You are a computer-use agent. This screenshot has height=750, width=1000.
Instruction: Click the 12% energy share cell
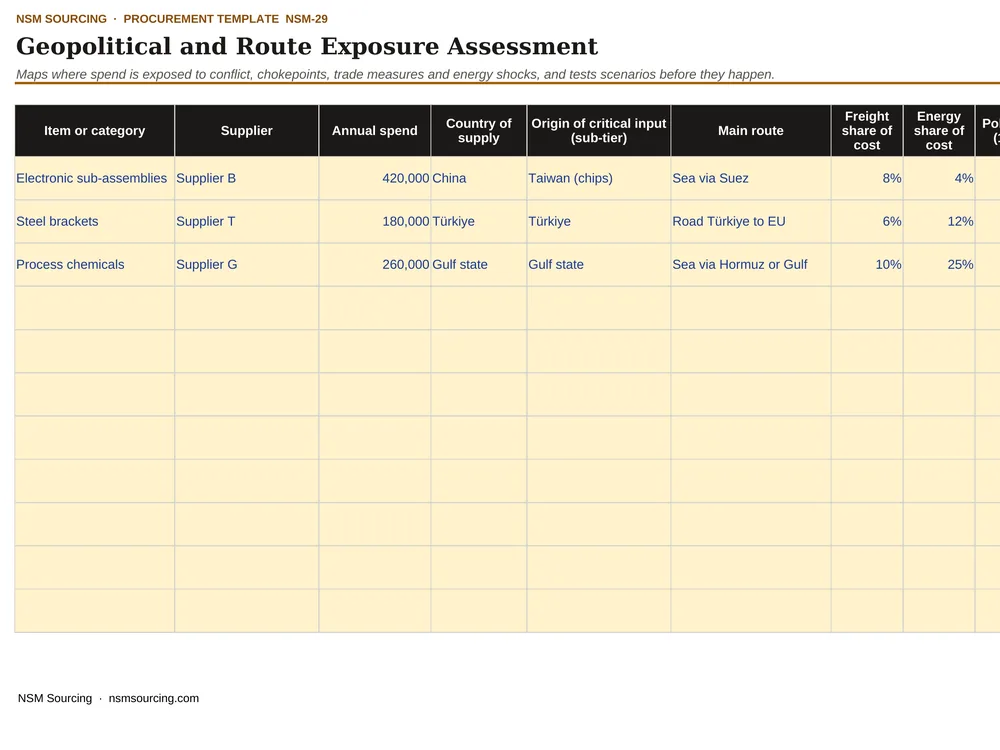939,221
